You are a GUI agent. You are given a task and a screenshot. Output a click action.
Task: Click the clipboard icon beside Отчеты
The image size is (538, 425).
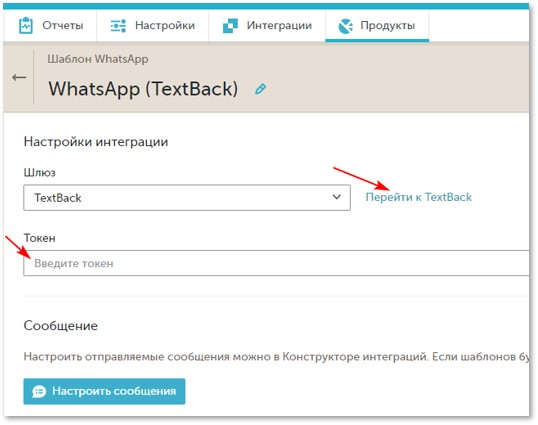tap(26, 26)
